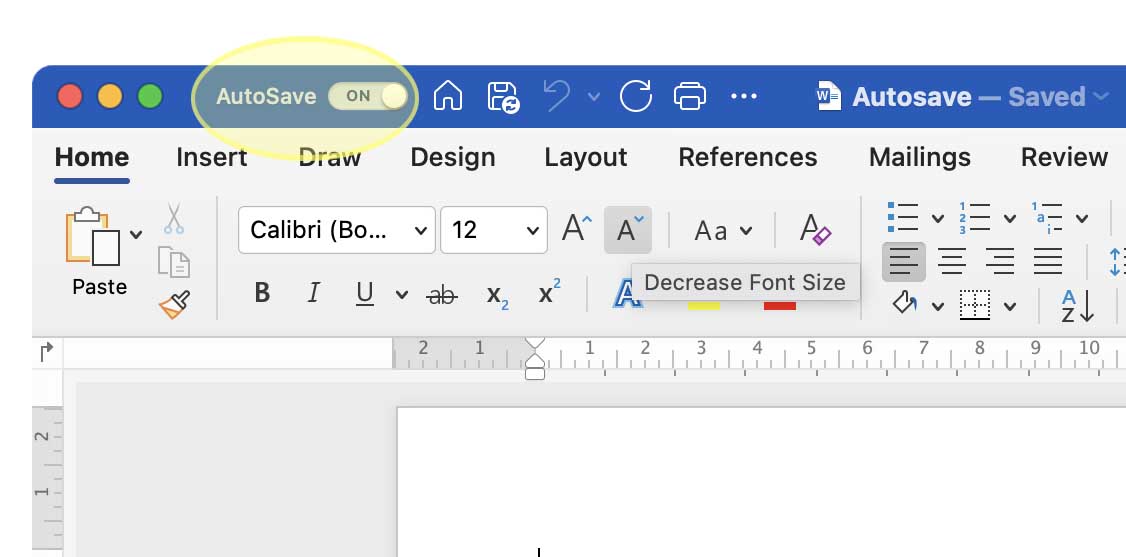Screen dimensions: 1126x557
Task: Click the Borders grid icon
Action: (x=974, y=305)
